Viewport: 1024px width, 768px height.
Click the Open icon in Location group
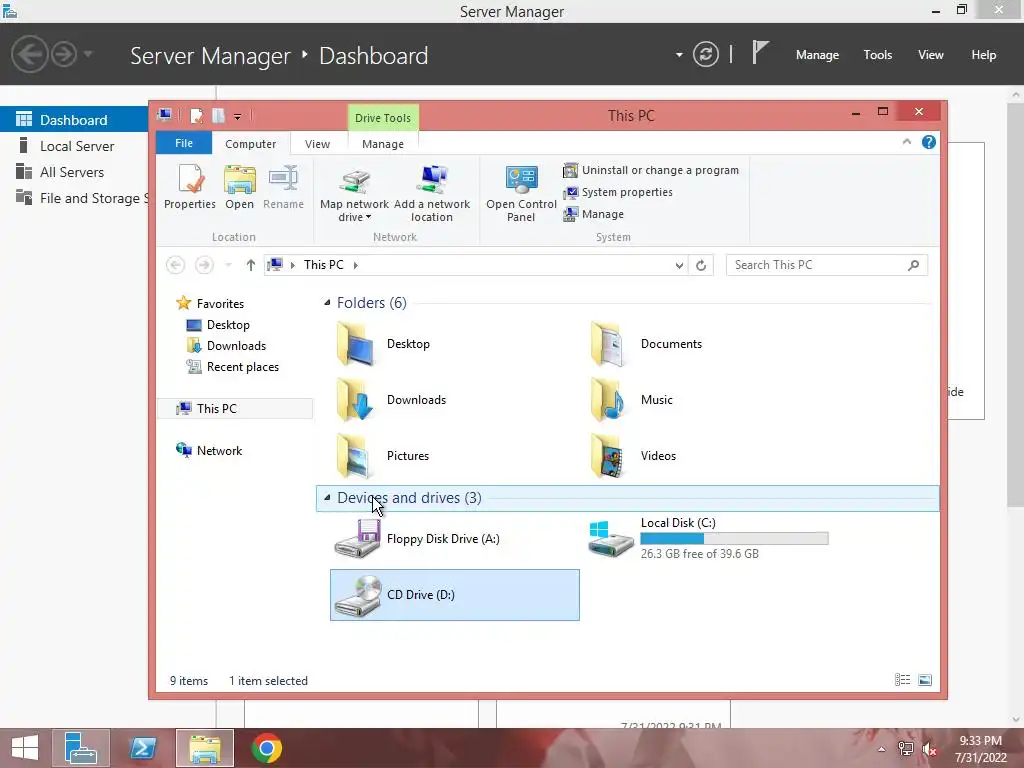click(x=239, y=187)
